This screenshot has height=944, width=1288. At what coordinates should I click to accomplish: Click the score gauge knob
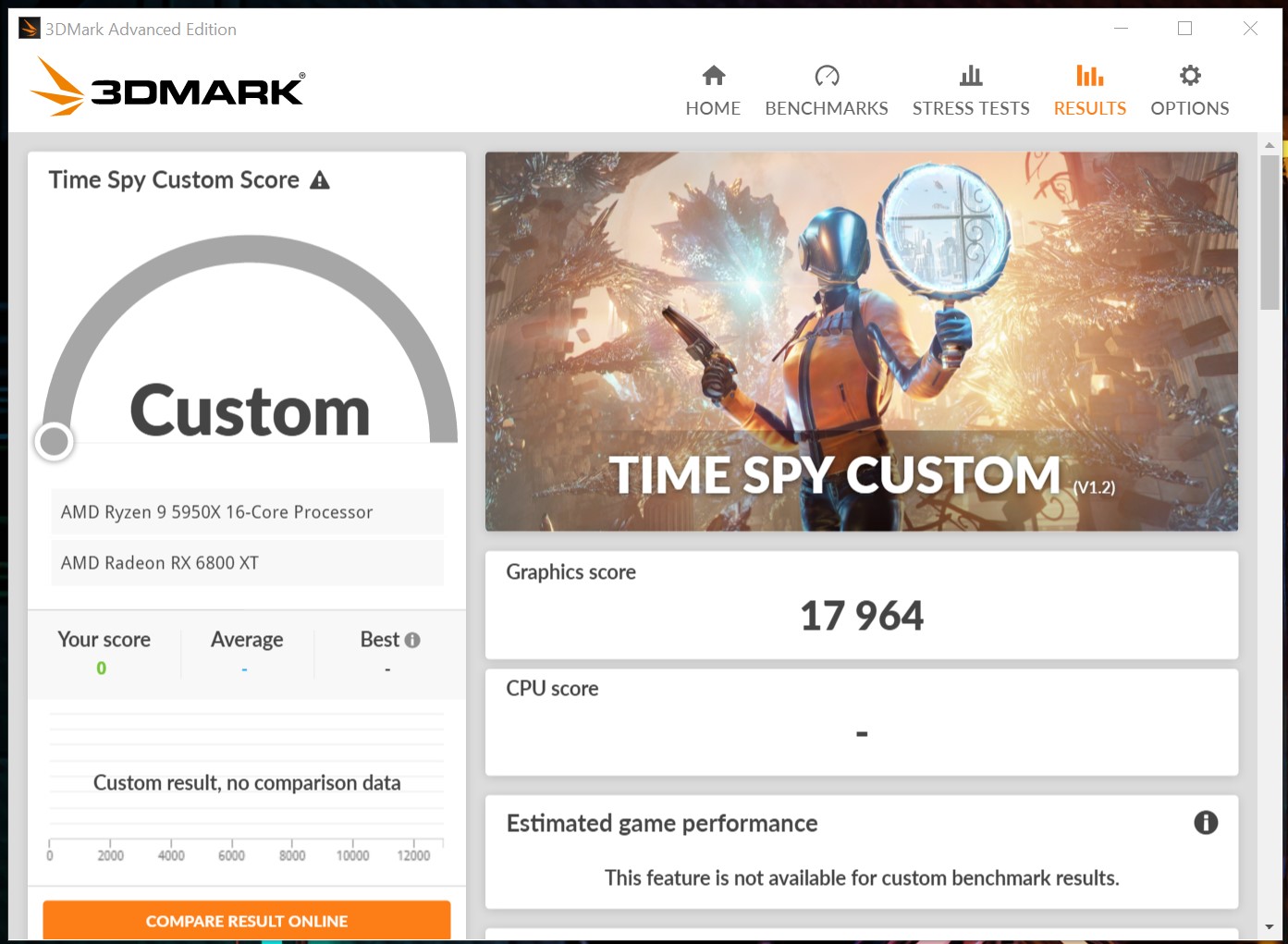(x=55, y=441)
